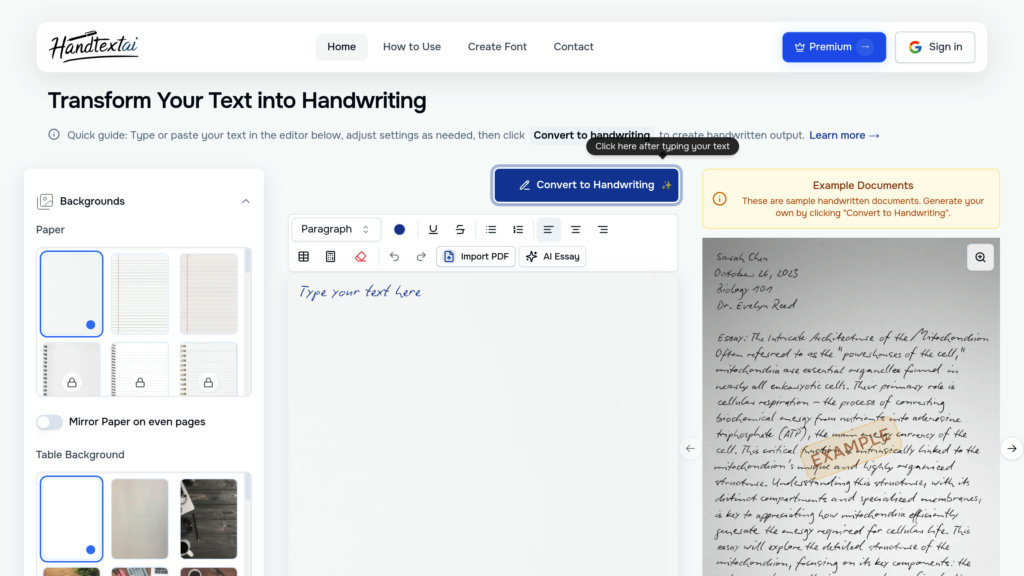The height and width of the screenshot is (576, 1024).
Task: Open the Paragraph style dropdown
Action: 336,229
